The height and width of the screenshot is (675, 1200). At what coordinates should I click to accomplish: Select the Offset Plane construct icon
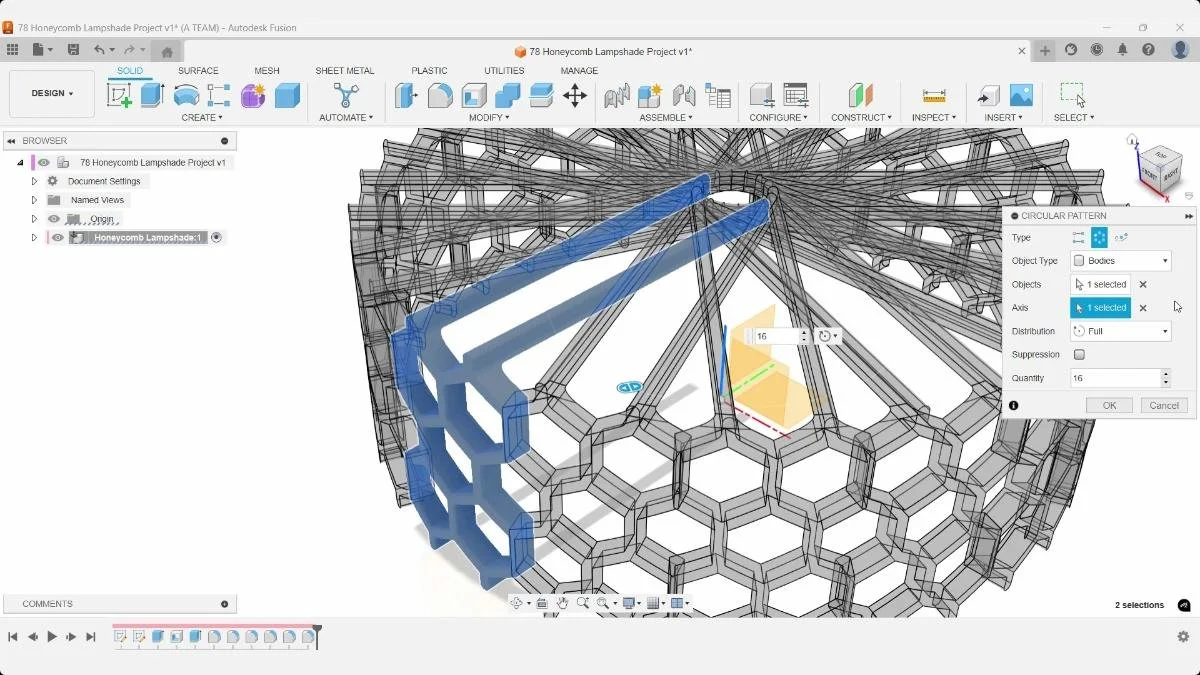861,95
